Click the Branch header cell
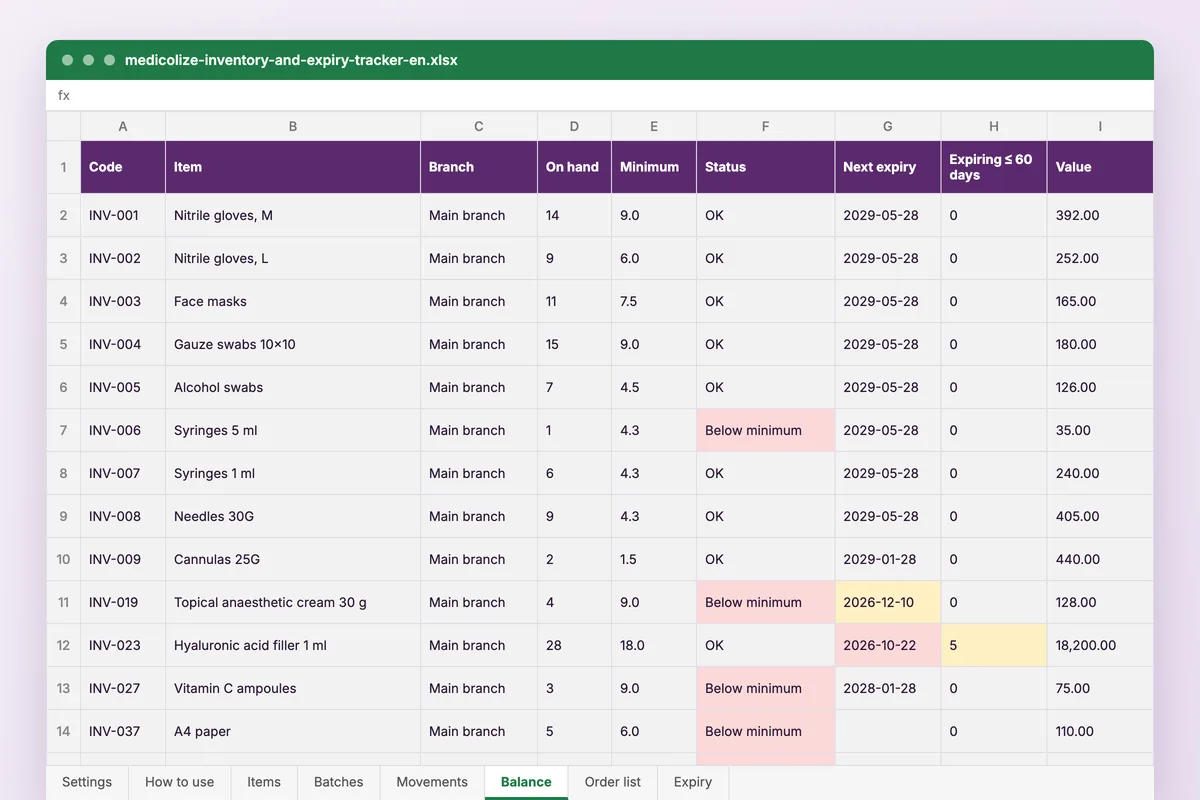 [x=479, y=167]
